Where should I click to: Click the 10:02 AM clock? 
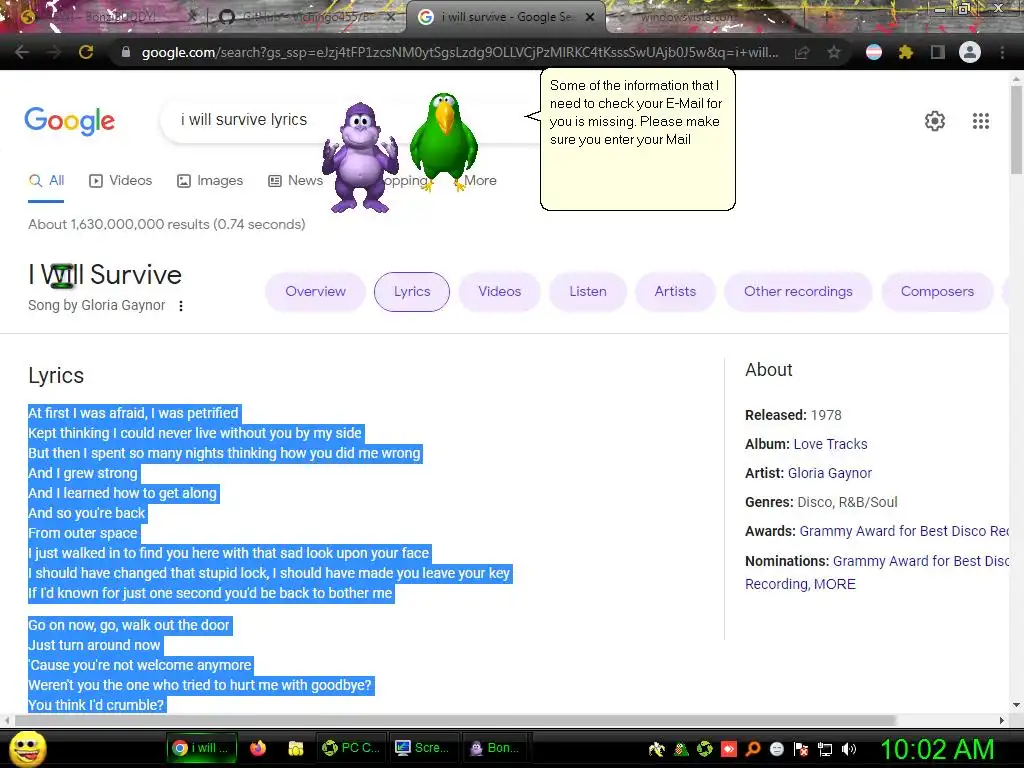pyautogui.click(x=937, y=749)
